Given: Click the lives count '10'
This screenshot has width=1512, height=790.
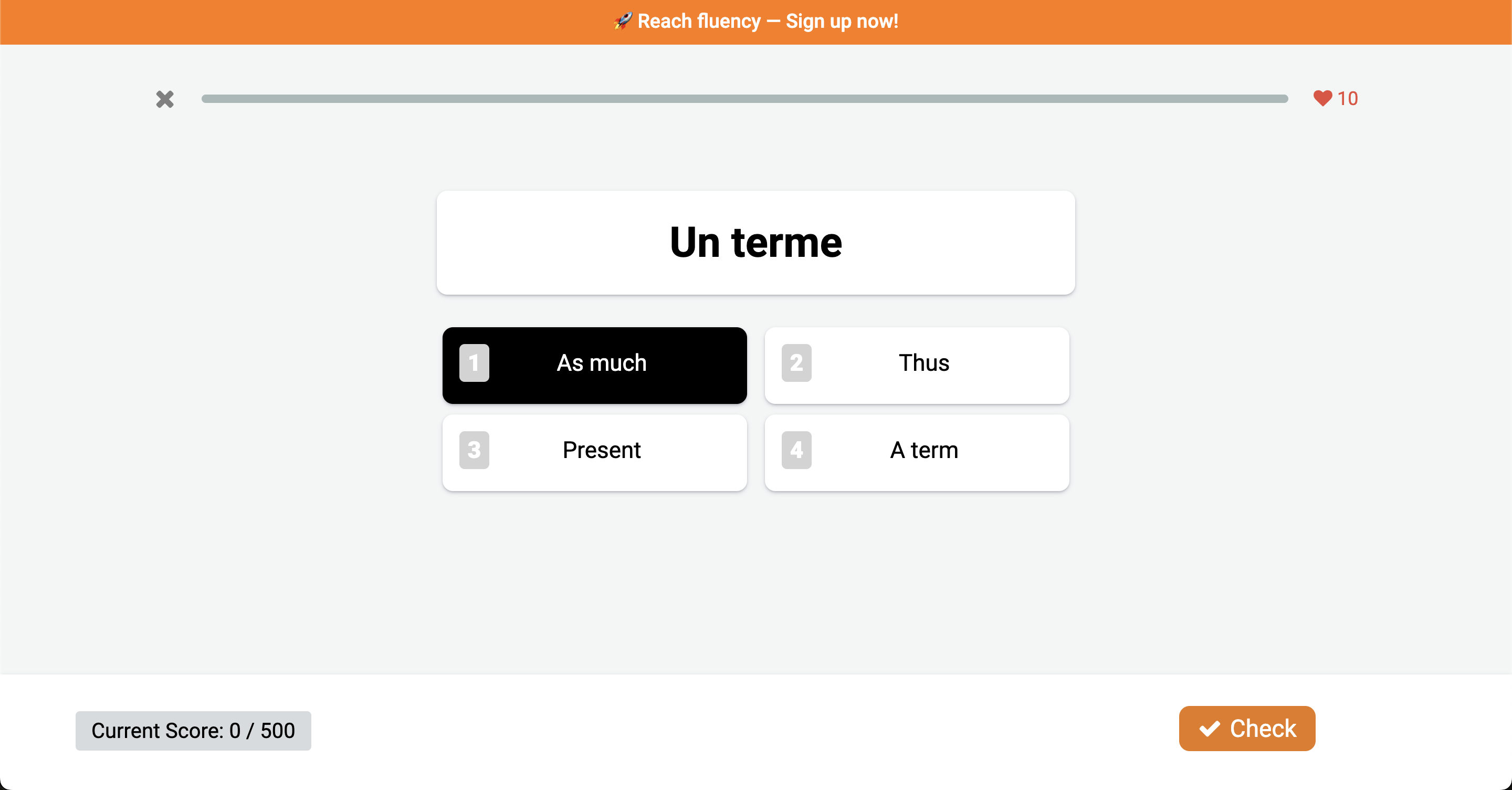Looking at the screenshot, I should pos(1347,98).
